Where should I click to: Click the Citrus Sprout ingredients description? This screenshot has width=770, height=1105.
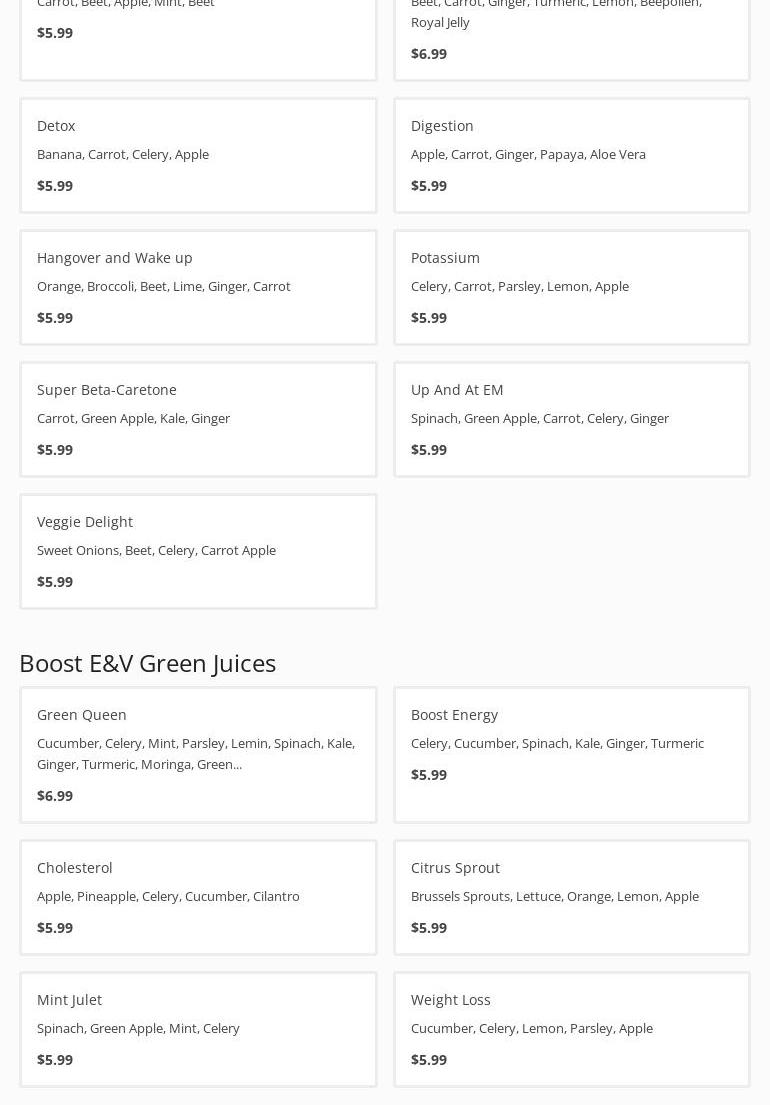tap(554, 896)
